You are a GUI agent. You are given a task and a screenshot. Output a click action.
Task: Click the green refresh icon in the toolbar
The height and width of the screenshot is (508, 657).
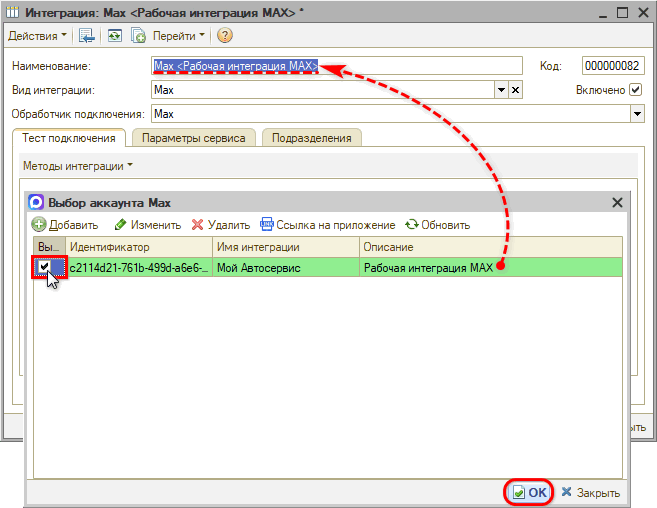coord(114,36)
